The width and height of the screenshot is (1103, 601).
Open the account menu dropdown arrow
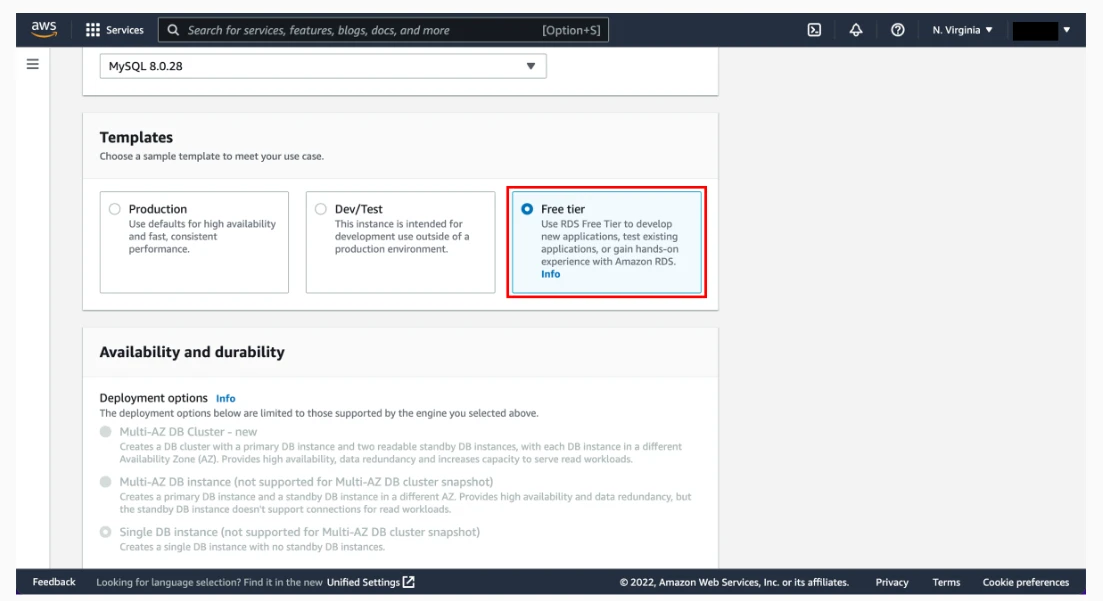(x=1066, y=30)
